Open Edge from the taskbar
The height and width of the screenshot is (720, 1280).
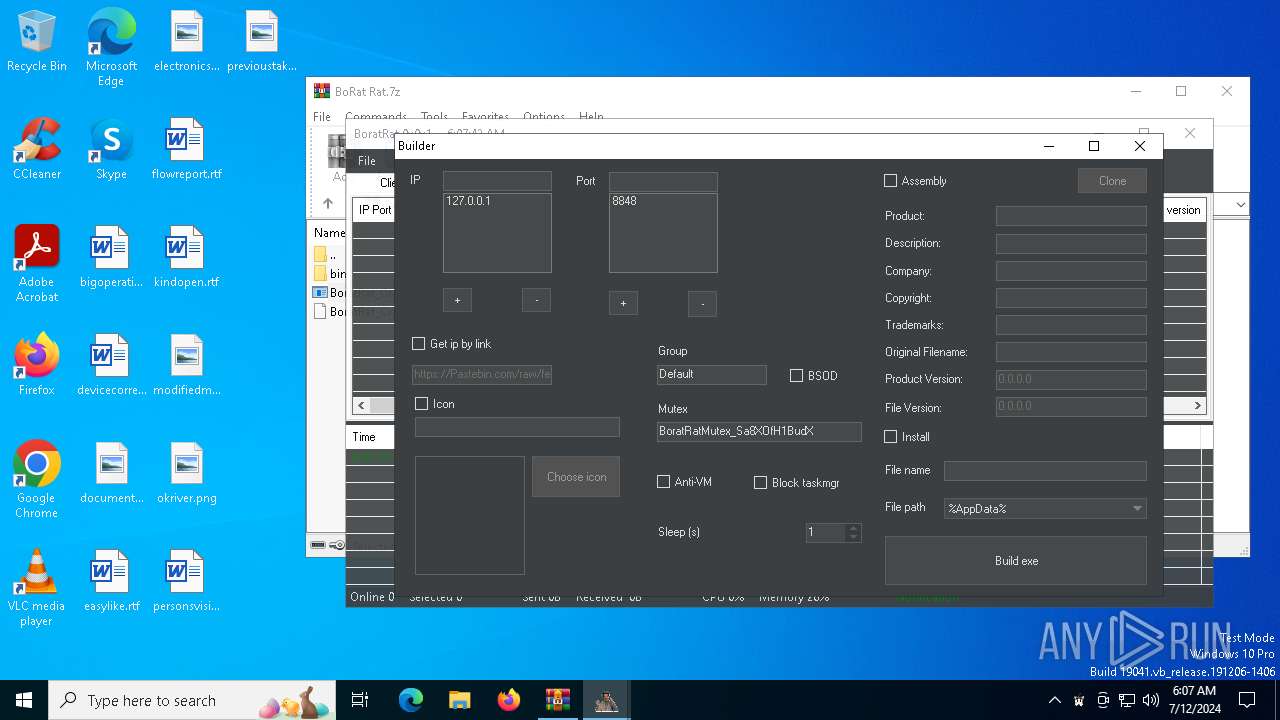click(411, 700)
